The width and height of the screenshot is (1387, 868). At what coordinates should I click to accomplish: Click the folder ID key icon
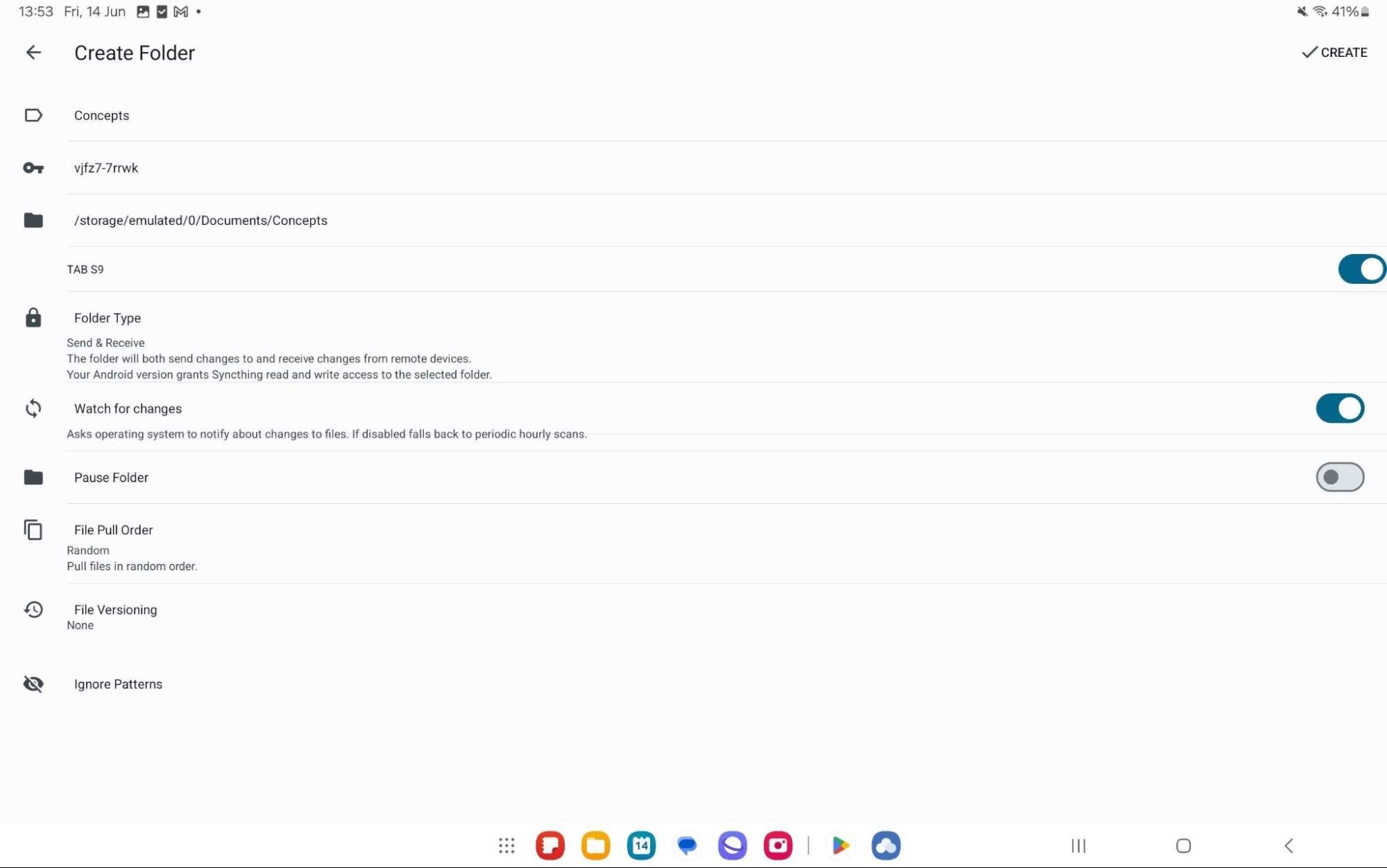33,168
